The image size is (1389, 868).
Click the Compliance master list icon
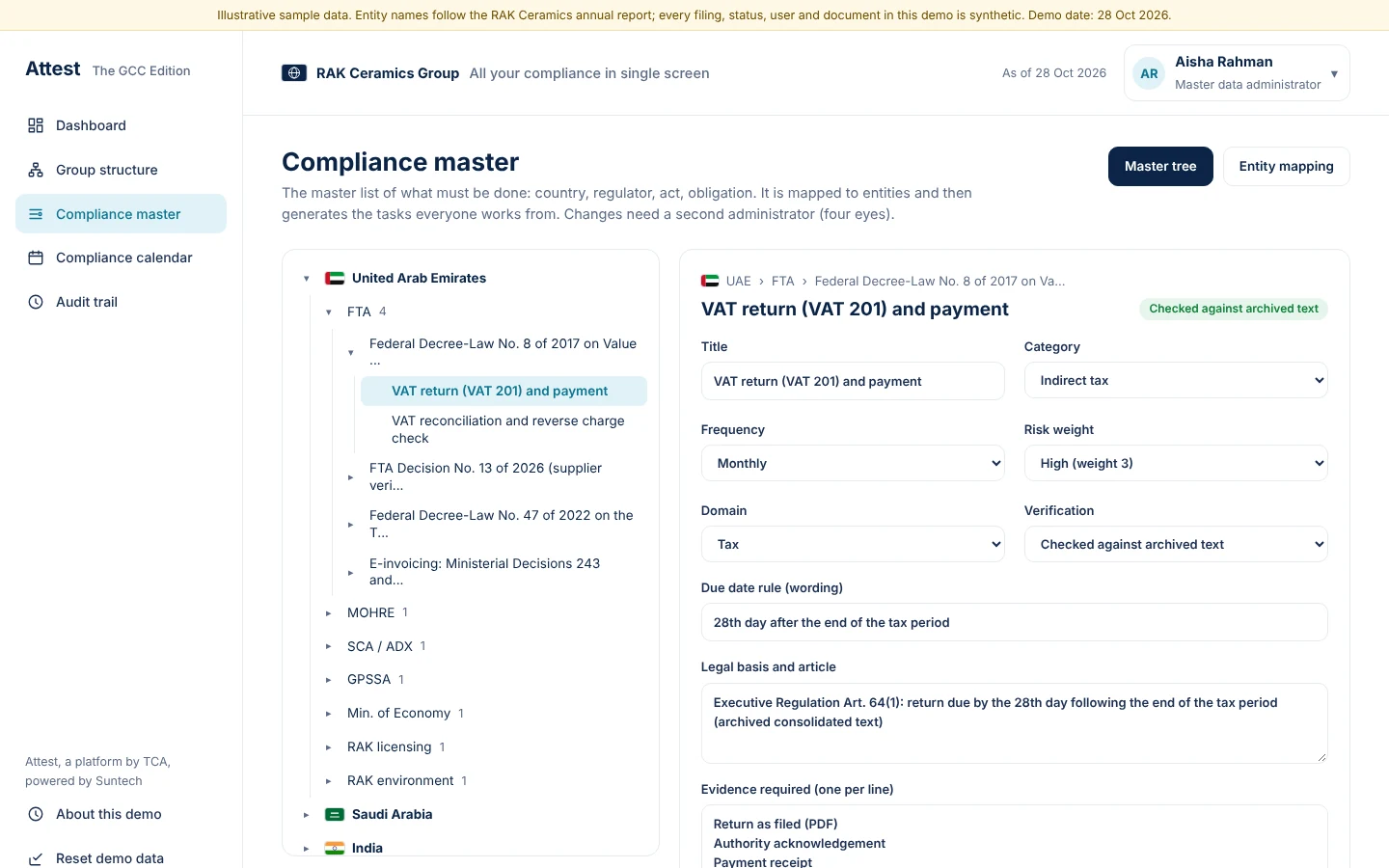[x=36, y=214]
